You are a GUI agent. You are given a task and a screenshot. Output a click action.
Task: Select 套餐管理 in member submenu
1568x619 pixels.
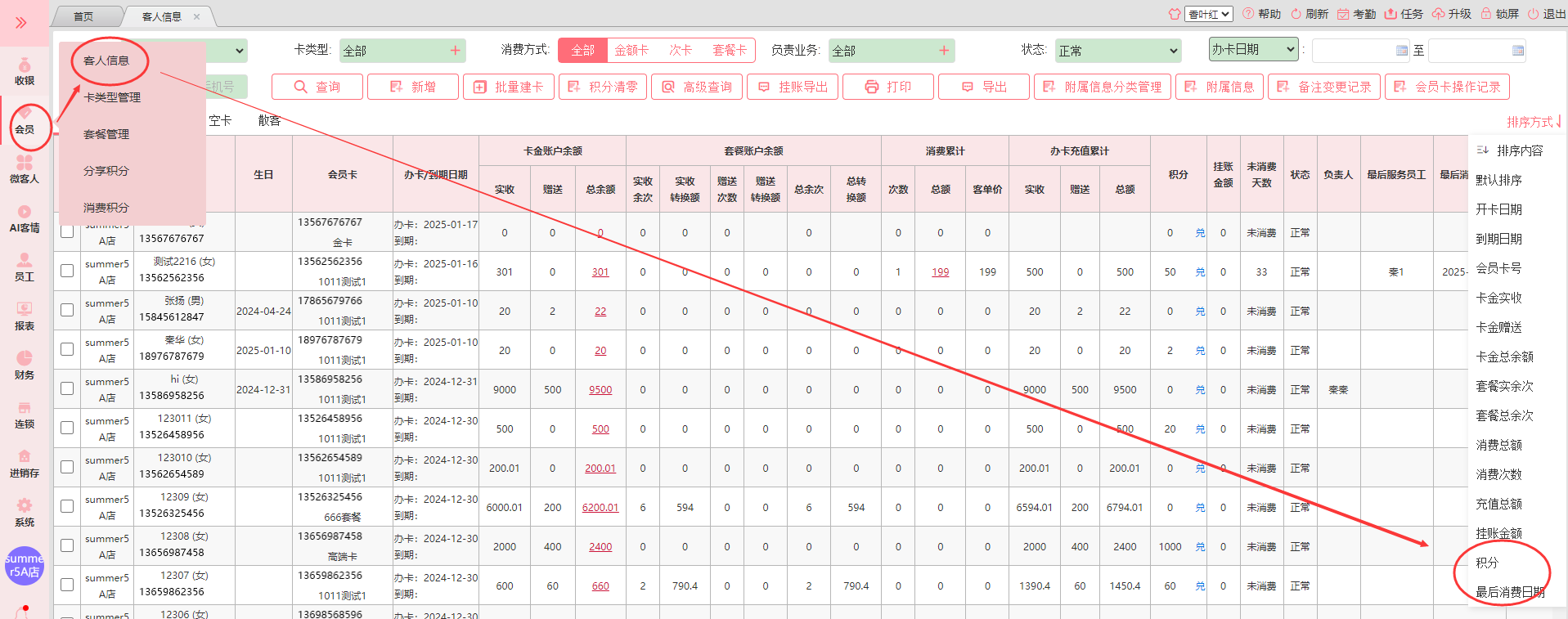(x=106, y=134)
